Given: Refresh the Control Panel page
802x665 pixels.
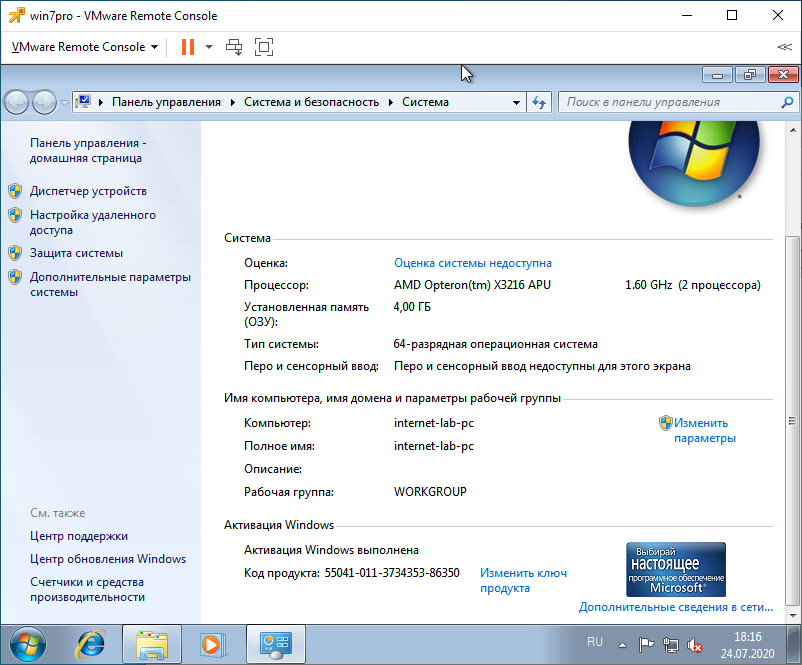Looking at the screenshot, I should (539, 102).
